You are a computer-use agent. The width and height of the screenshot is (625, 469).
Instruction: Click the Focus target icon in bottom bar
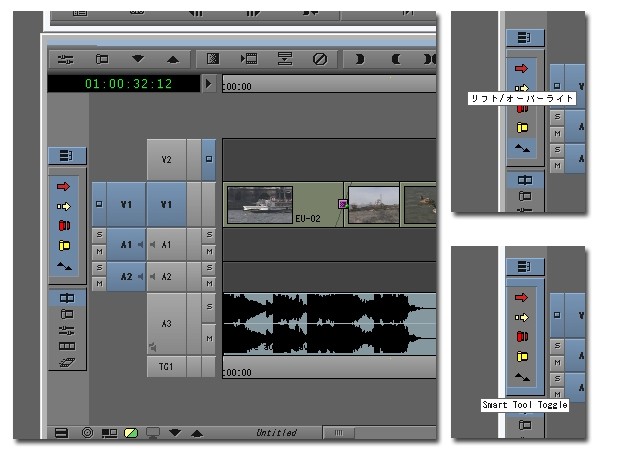point(87,433)
